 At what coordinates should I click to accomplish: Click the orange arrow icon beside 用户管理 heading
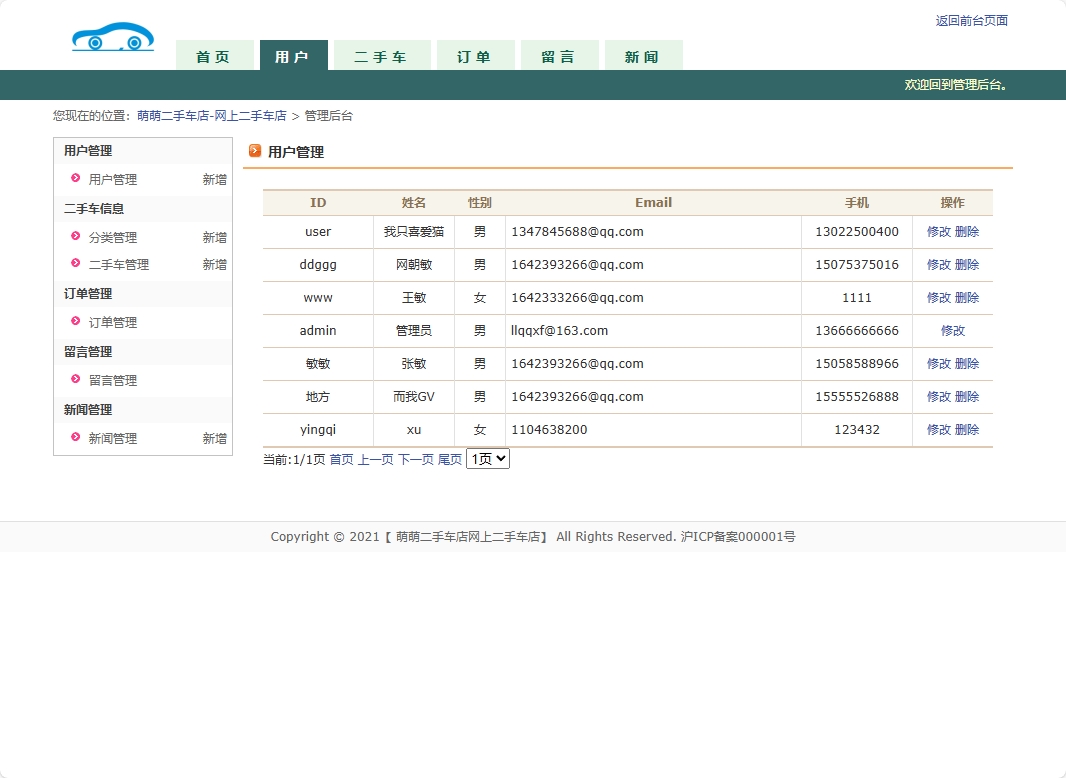(255, 151)
